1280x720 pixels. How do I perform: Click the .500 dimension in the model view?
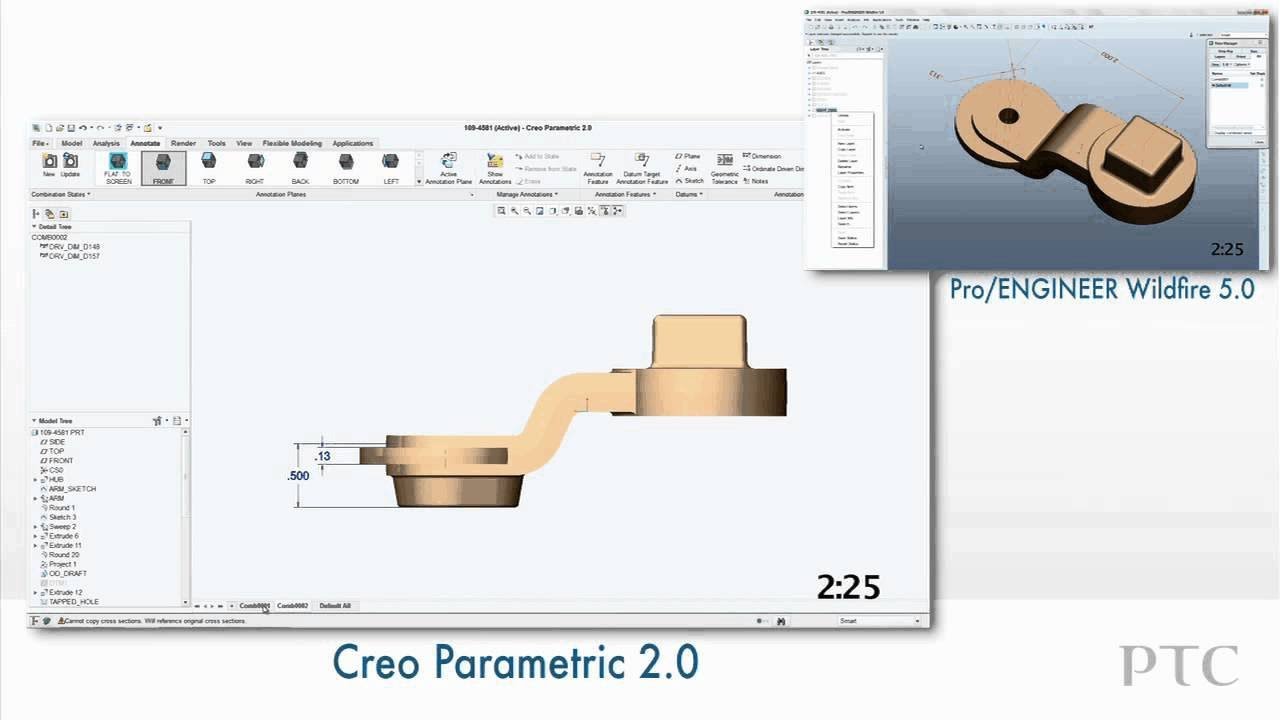298,476
